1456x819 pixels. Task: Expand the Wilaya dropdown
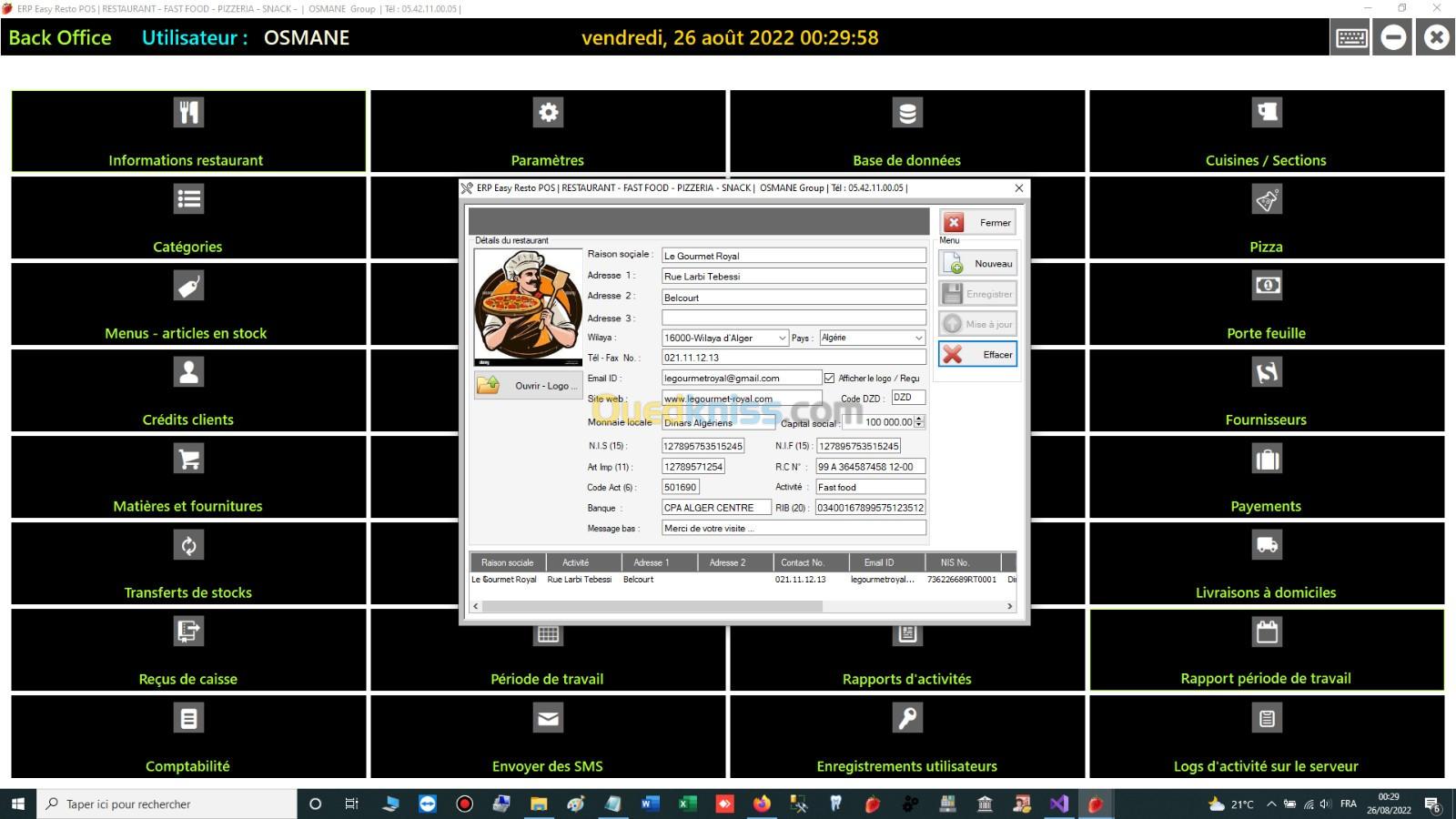pos(781,339)
